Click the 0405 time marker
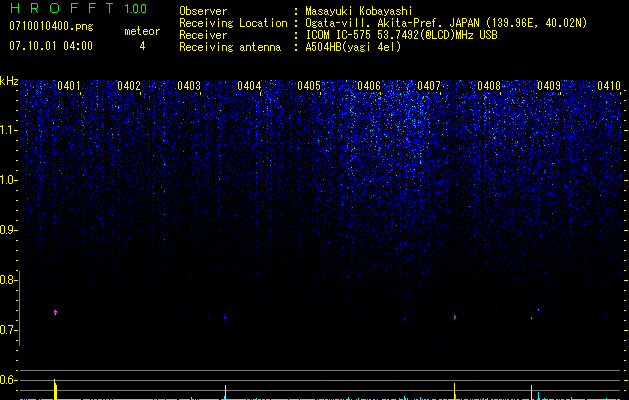 click(x=309, y=86)
